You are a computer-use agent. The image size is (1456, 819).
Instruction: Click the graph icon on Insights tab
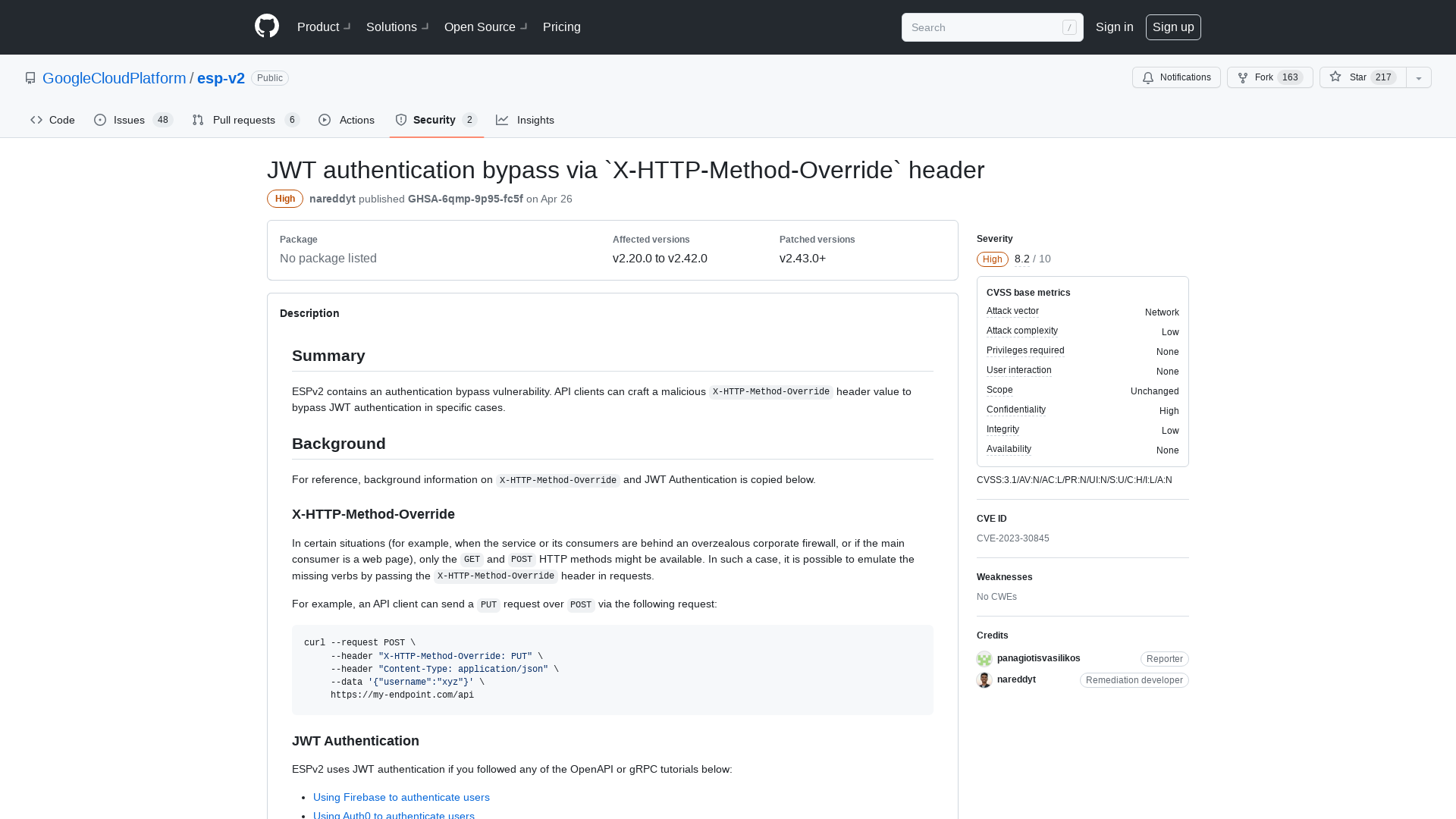click(x=502, y=120)
